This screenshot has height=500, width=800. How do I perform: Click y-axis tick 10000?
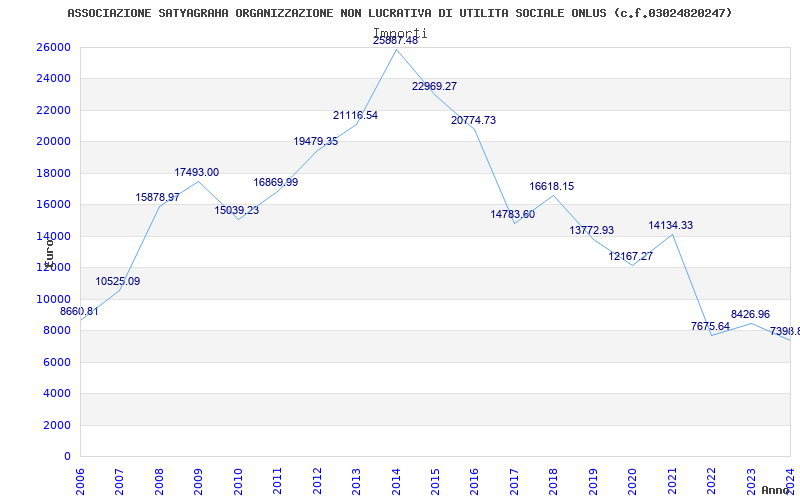coord(53,298)
